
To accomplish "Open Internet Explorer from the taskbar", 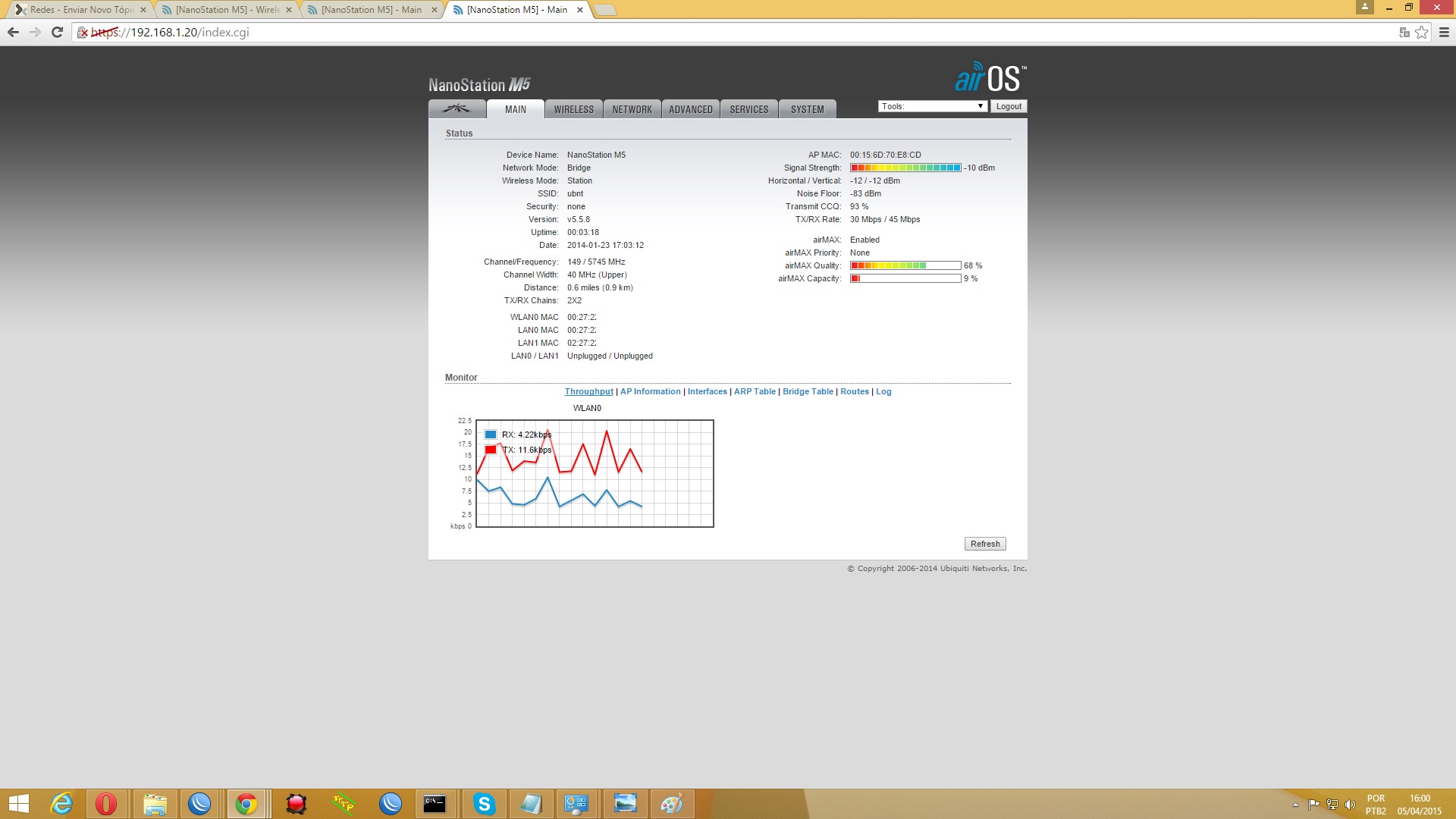I will tap(61, 804).
